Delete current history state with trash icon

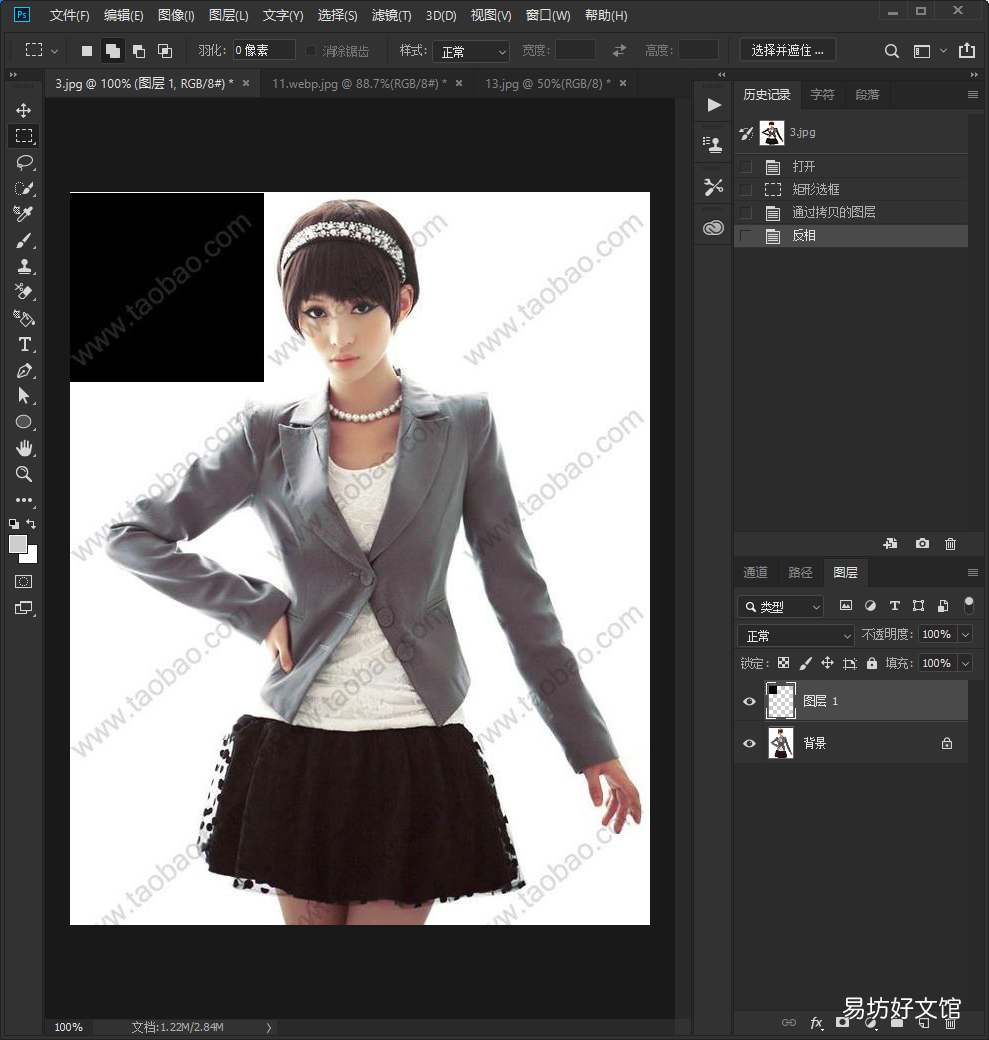(x=950, y=544)
